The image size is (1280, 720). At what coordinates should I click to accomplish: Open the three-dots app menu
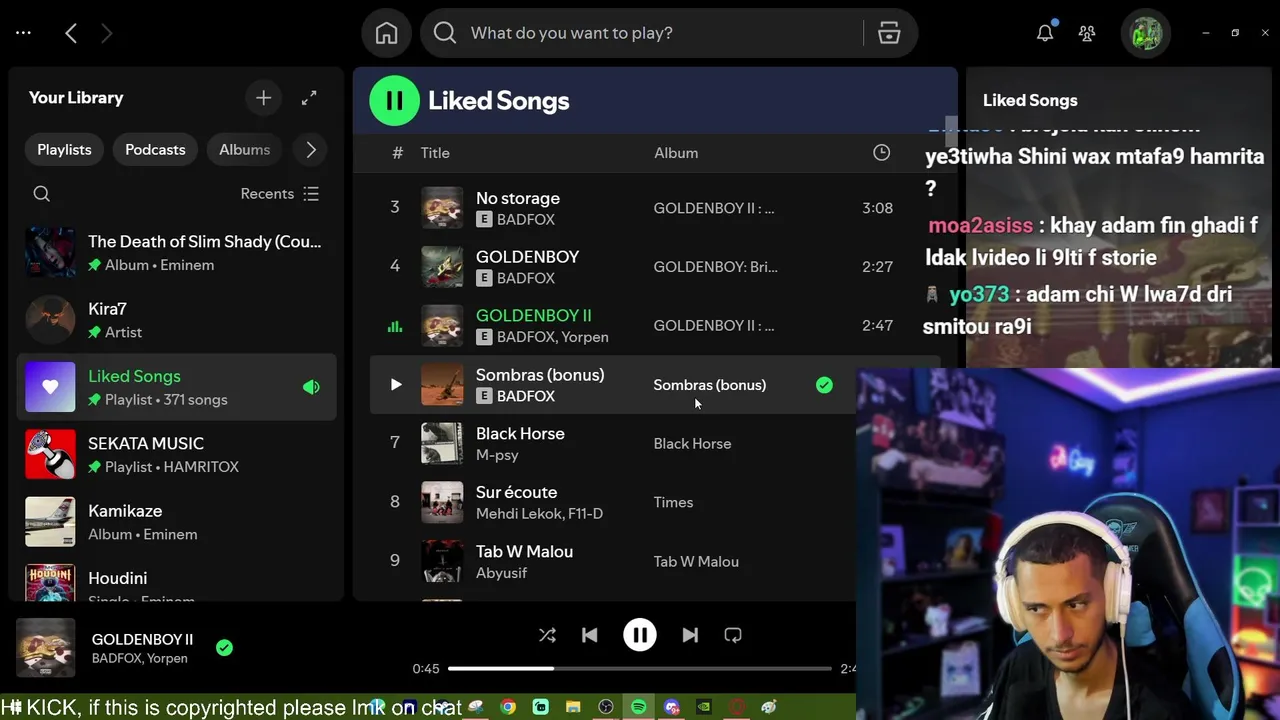click(24, 33)
